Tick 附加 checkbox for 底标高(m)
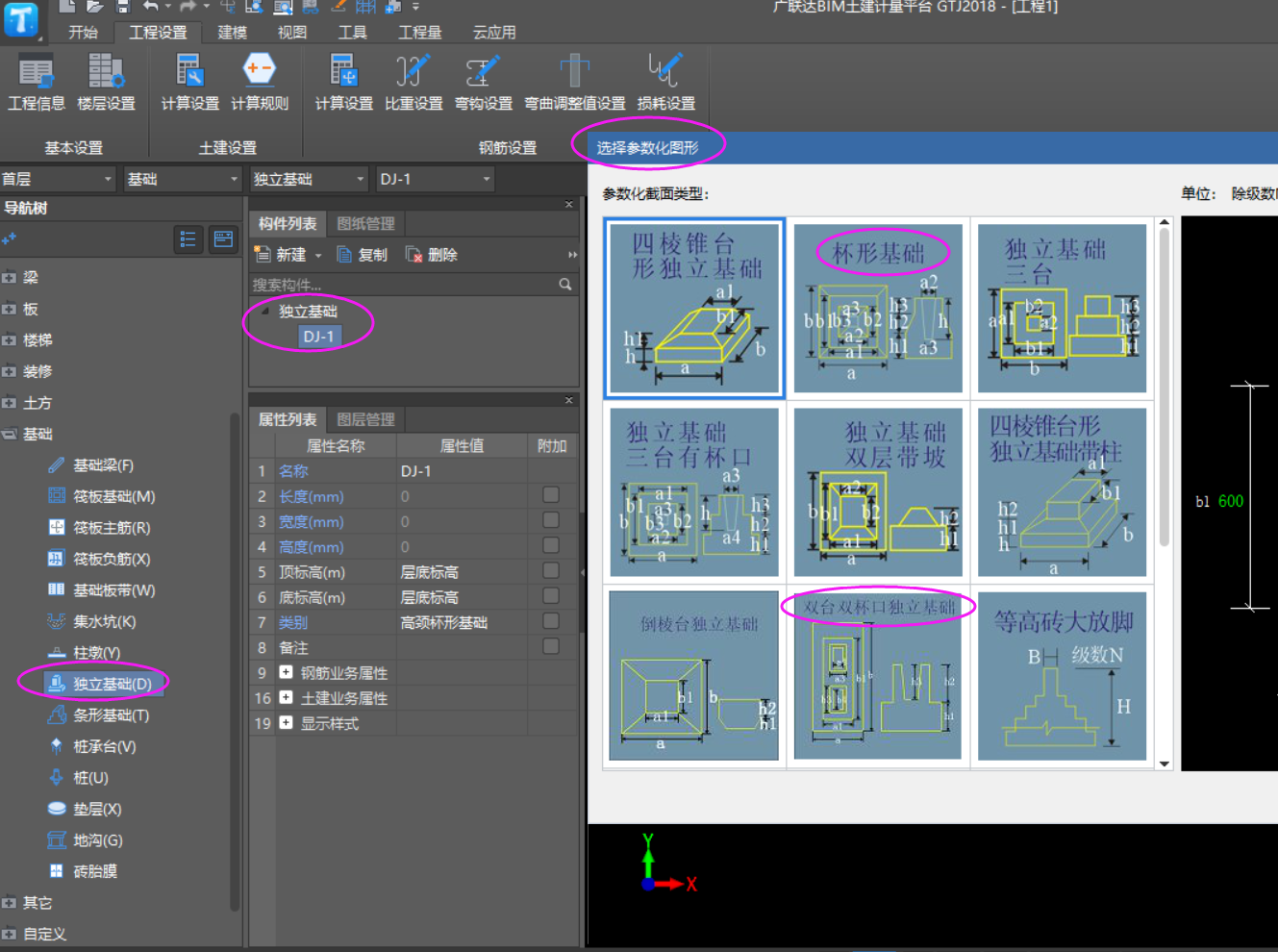 pyautogui.click(x=551, y=596)
